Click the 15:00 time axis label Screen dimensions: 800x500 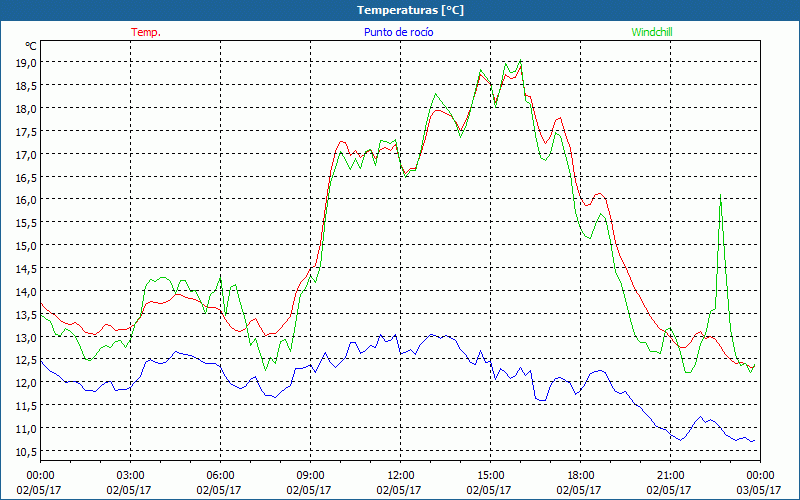click(x=490, y=476)
